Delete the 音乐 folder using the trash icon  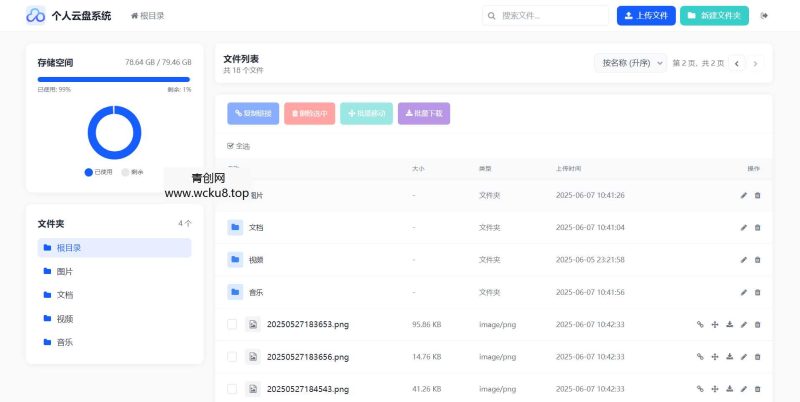coord(758,292)
